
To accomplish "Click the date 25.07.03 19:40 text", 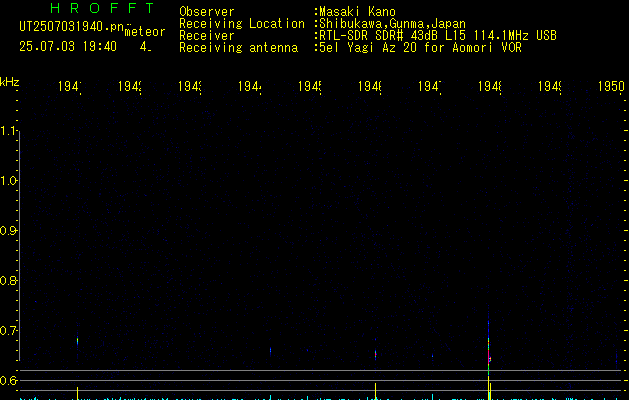I will click(x=68, y=46).
